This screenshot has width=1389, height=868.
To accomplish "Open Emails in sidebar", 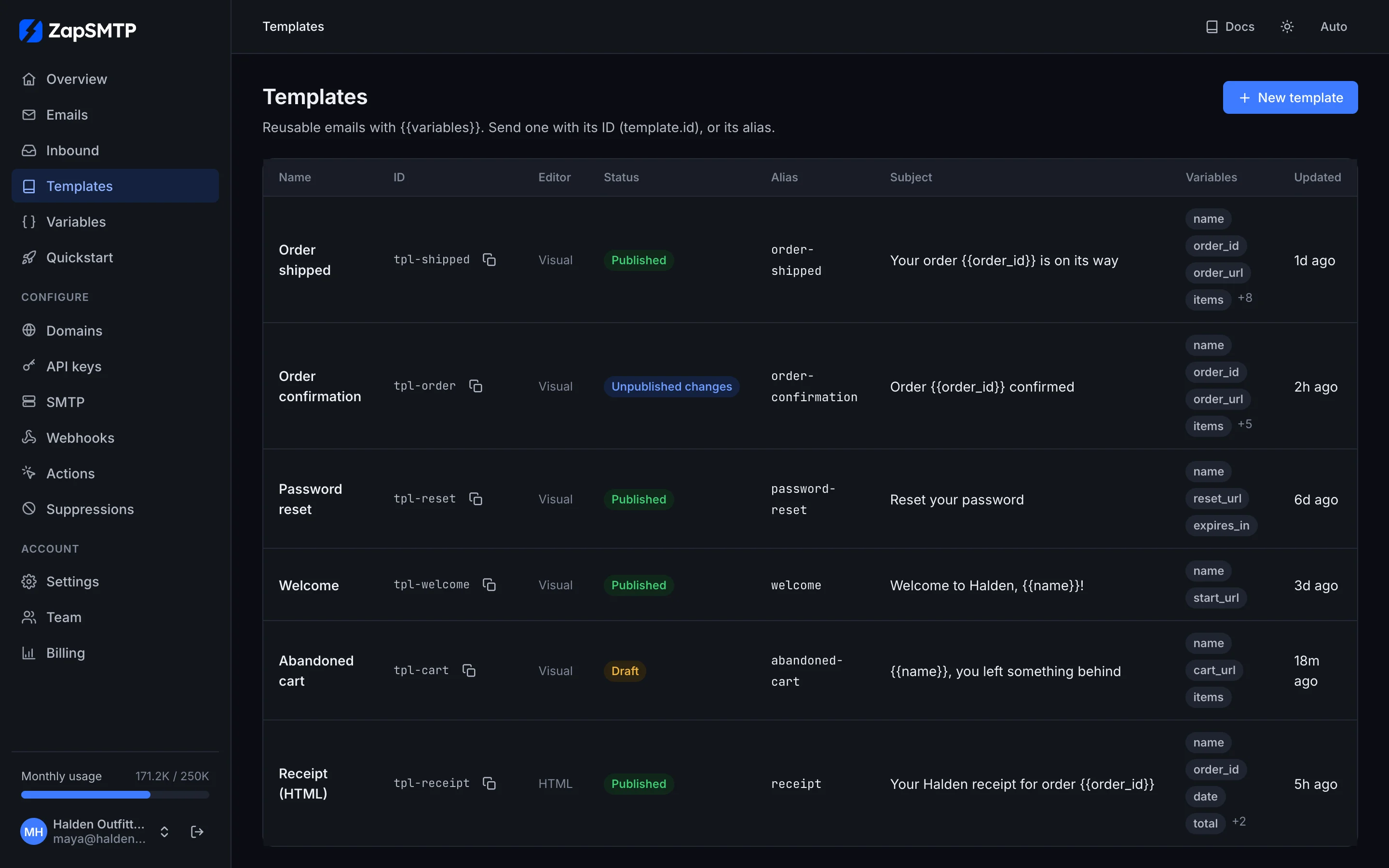I will pos(115,115).
